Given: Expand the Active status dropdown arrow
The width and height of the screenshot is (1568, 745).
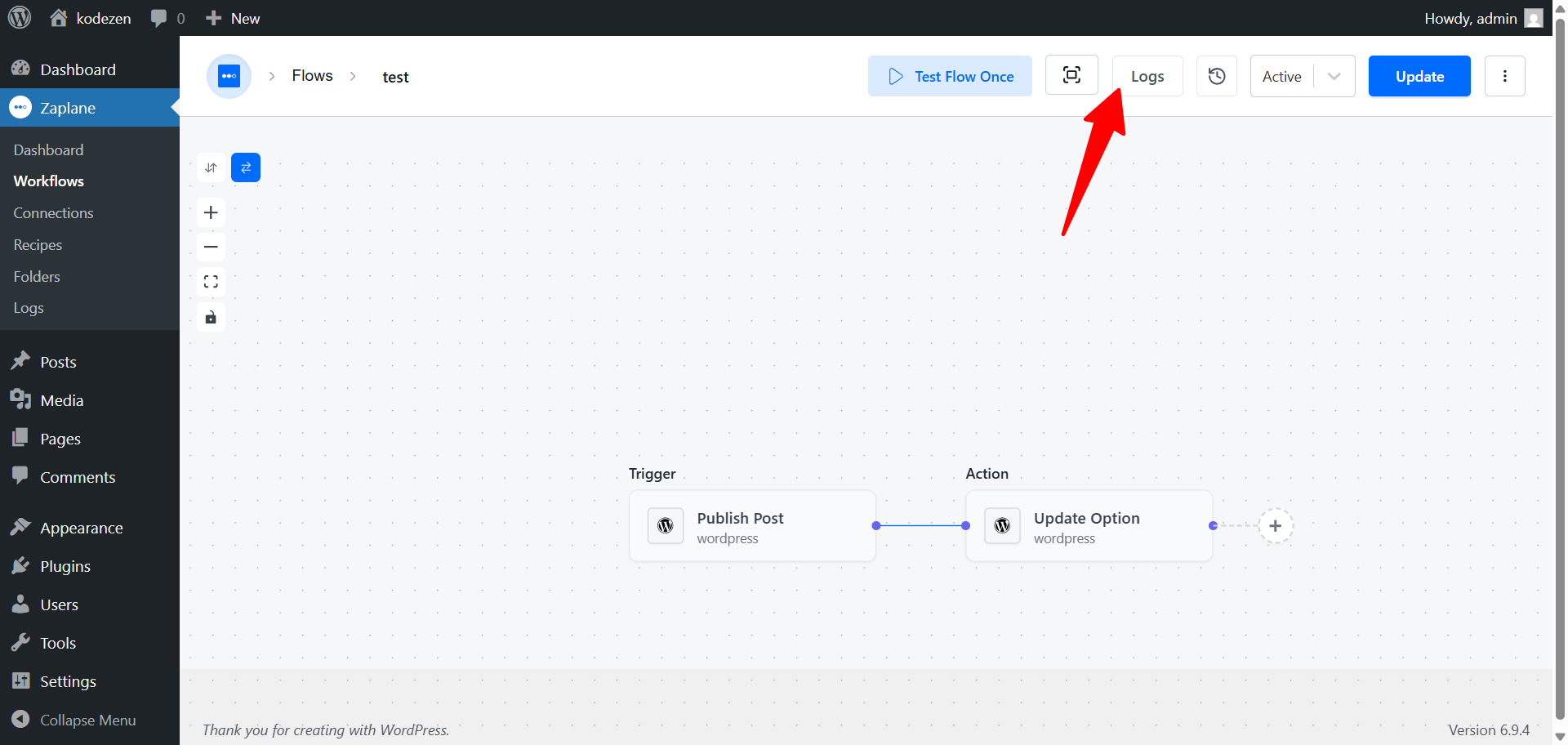Looking at the screenshot, I should pos(1334,76).
